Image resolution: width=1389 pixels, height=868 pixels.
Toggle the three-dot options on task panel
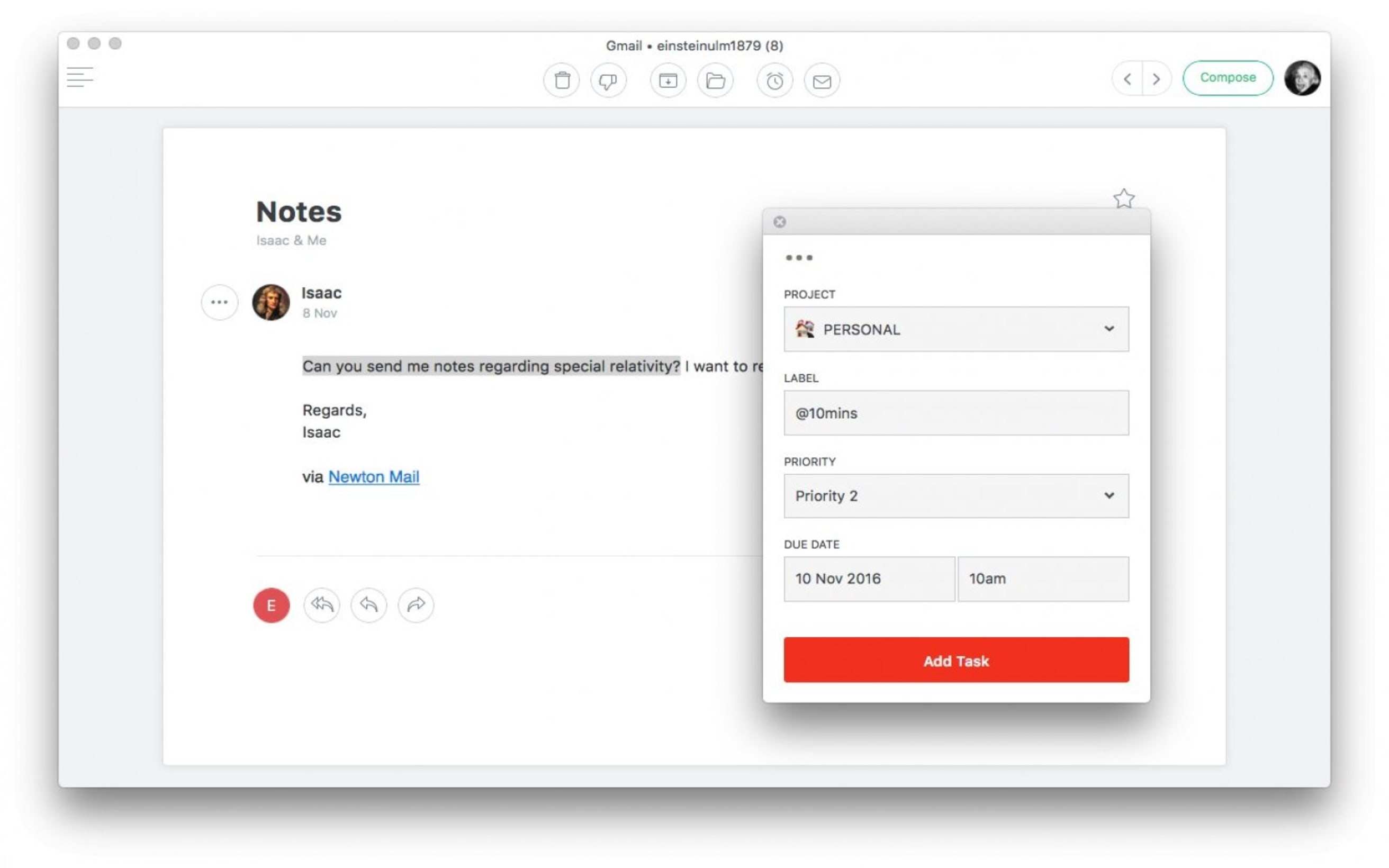[x=799, y=258]
